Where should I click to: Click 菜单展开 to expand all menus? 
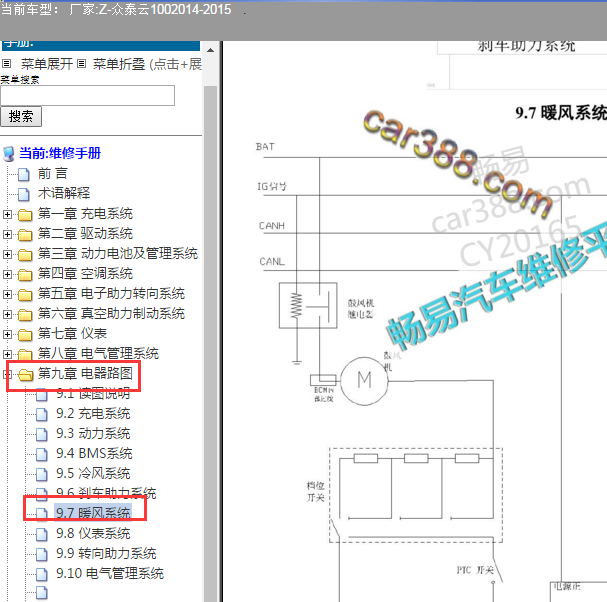[x=46, y=64]
